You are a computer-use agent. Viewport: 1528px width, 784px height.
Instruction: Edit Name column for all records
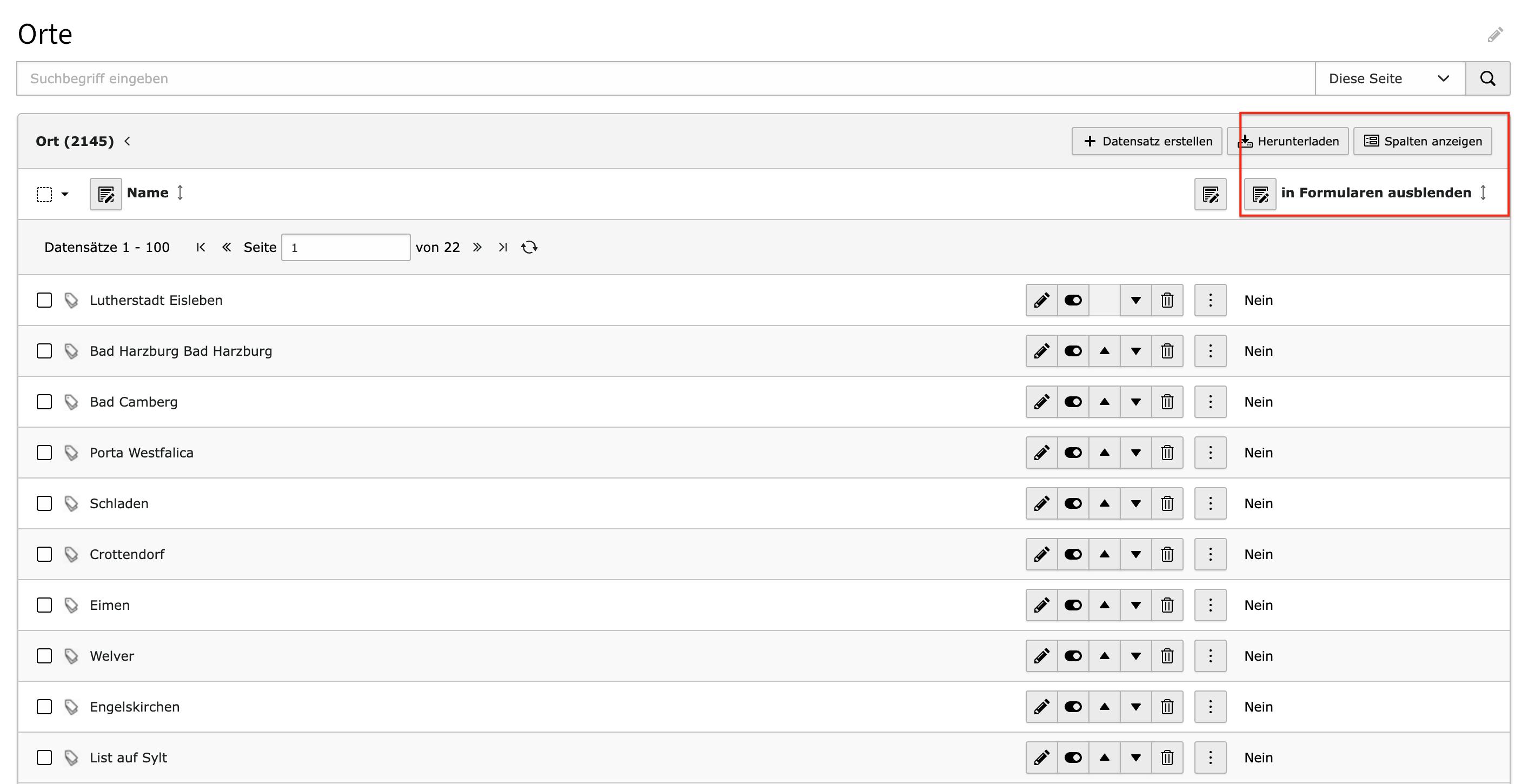pos(105,194)
